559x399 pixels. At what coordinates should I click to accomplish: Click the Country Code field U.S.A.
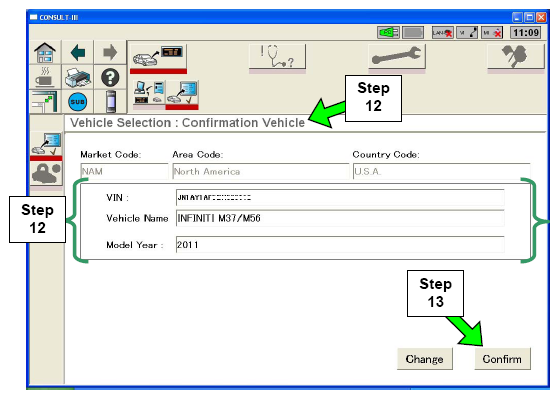pyautogui.click(x=441, y=172)
